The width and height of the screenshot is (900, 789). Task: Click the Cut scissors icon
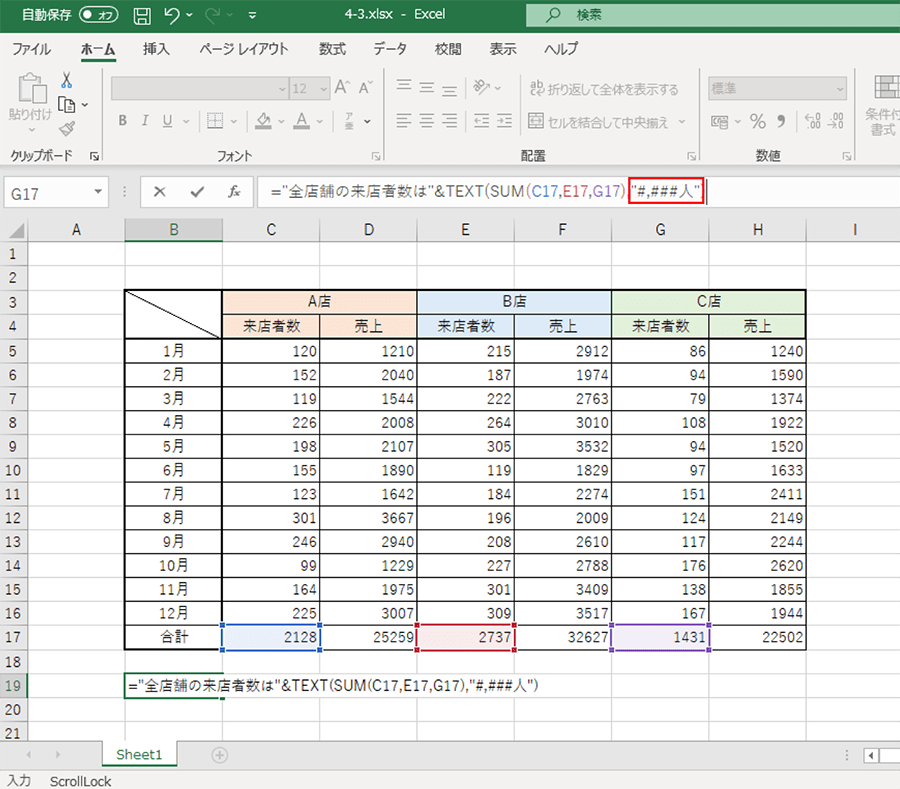click(x=67, y=80)
